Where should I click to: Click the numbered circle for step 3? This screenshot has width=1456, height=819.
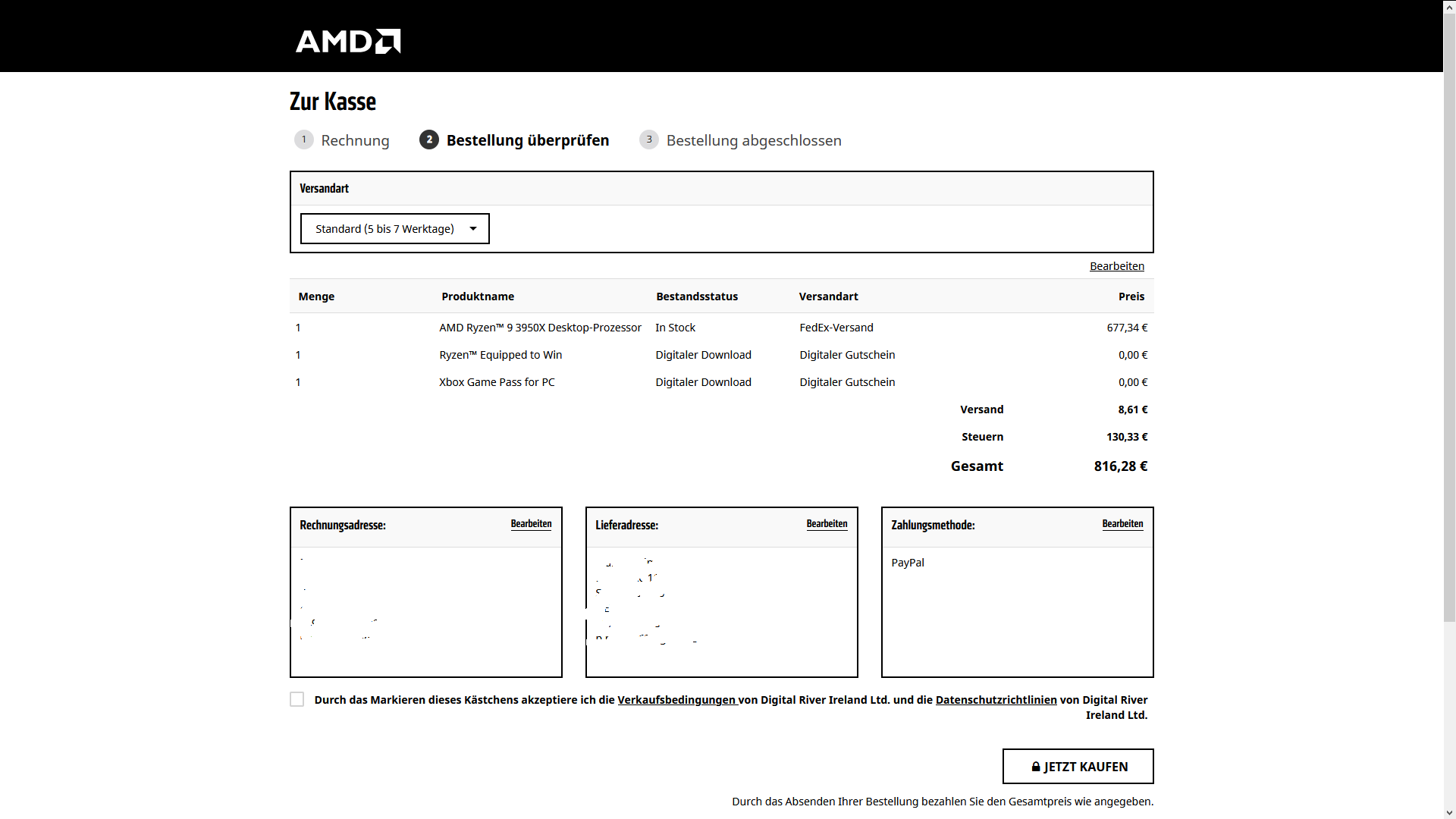[649, 140]
